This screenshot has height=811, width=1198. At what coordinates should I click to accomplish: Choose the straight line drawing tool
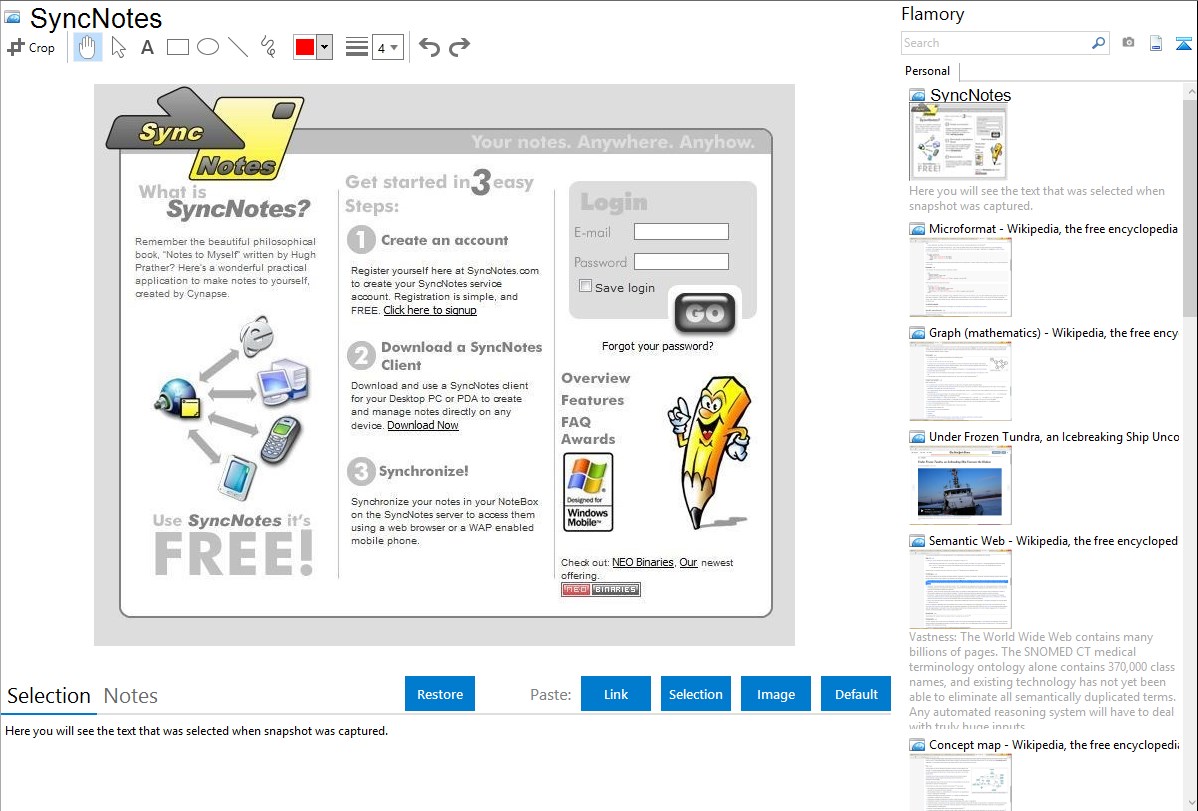[238, 47]
